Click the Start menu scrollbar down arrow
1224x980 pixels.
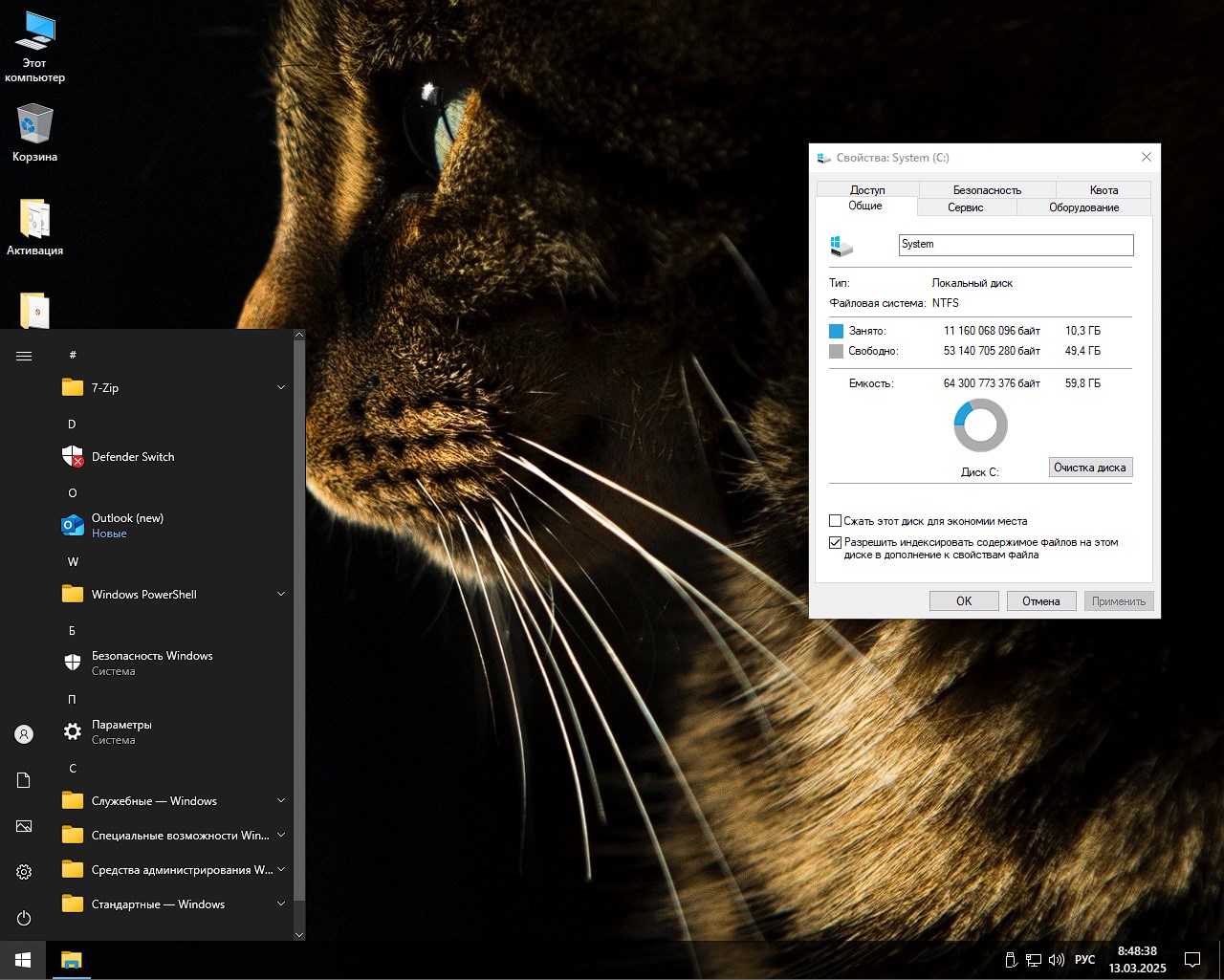pos(299,934)
